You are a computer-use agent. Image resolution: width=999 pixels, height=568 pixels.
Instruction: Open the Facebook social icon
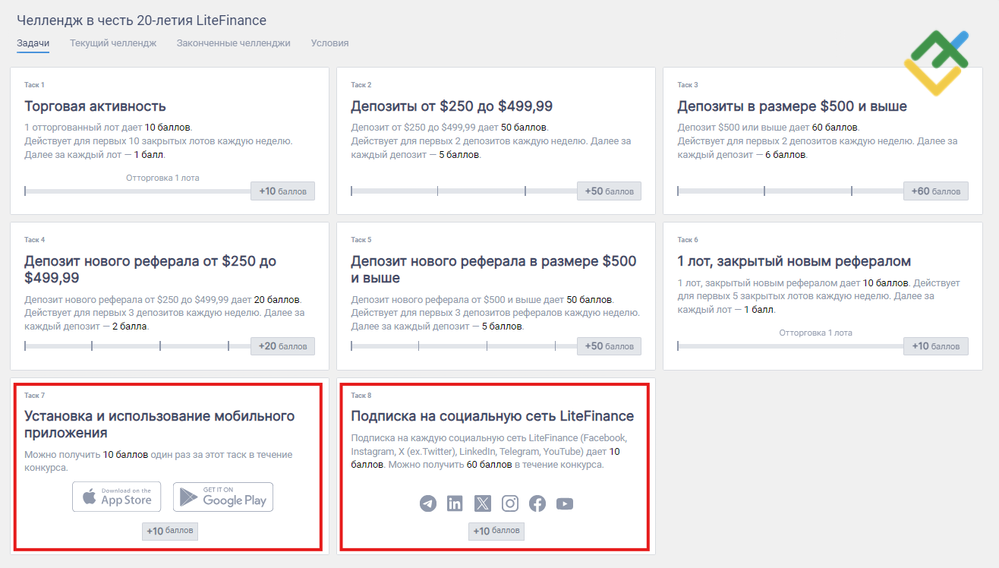point(537,504)
